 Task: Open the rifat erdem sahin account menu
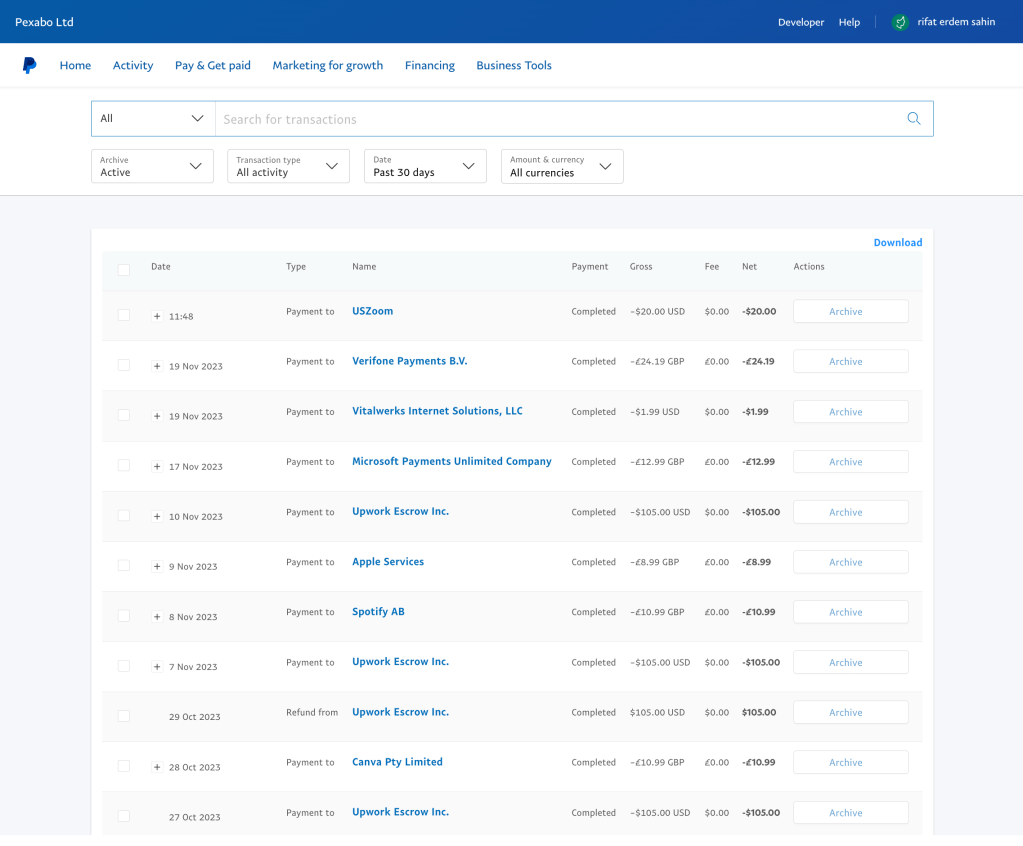(x=956, y=22)
